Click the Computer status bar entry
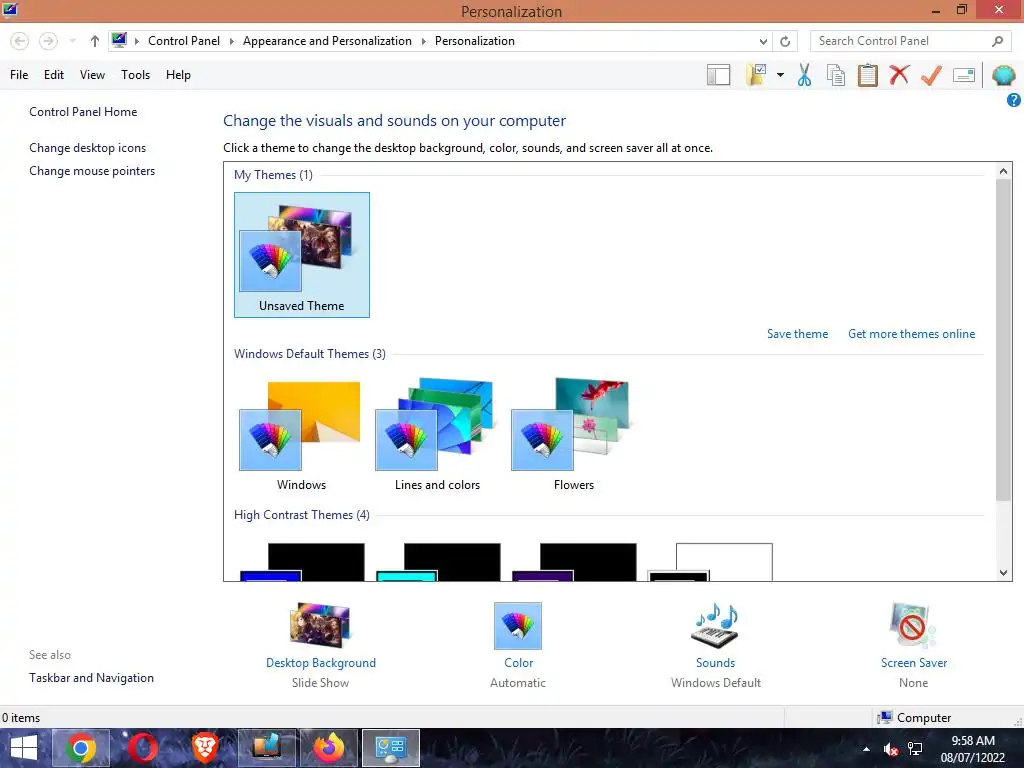 [x=914, y=718]
